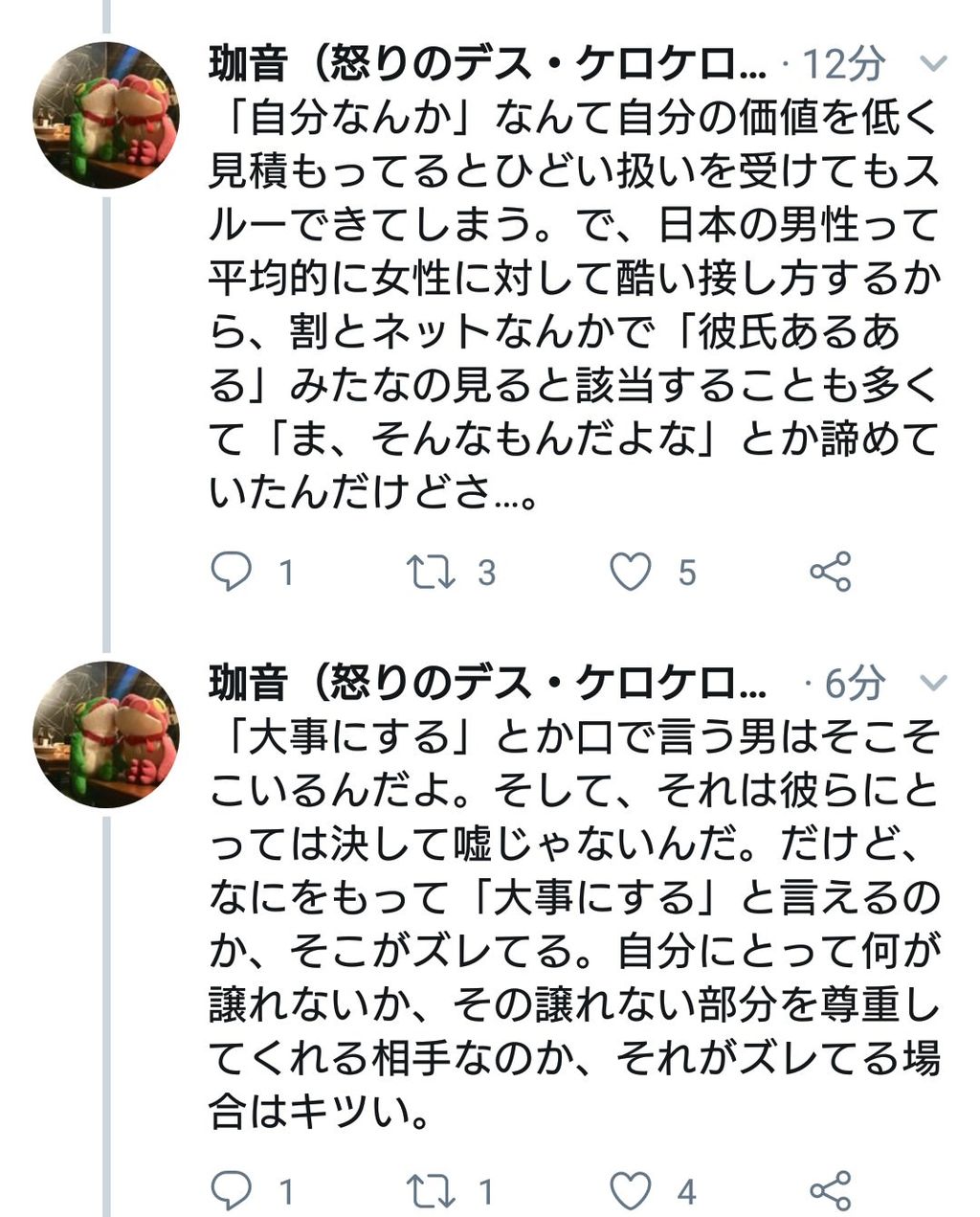
Task: Open the 6分 timestamp link
Action: [x=855, y=683]
